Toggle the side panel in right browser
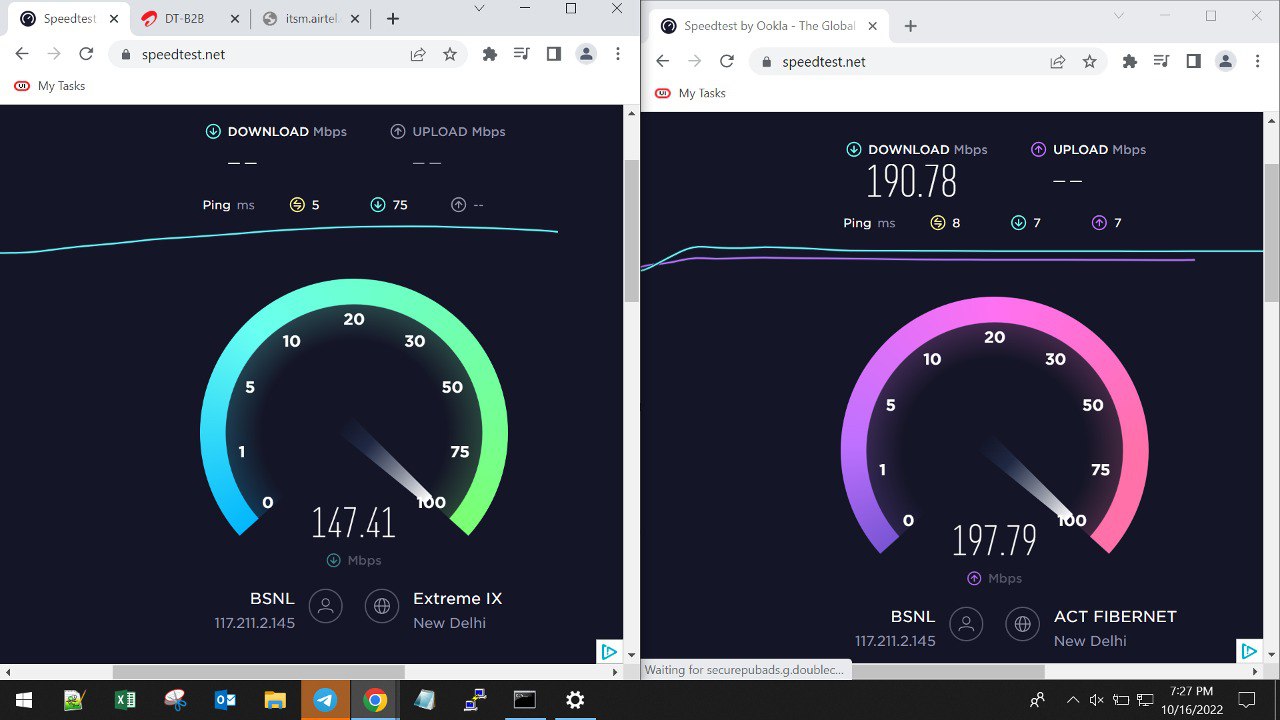The height and width of the screenshot is (720, 1280). (1193, 62)
